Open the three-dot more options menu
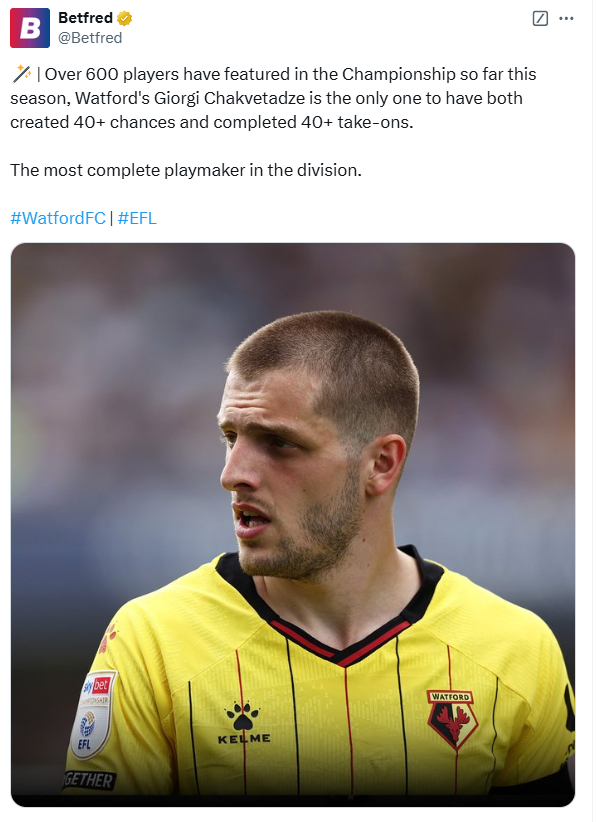 click(566, 18)
